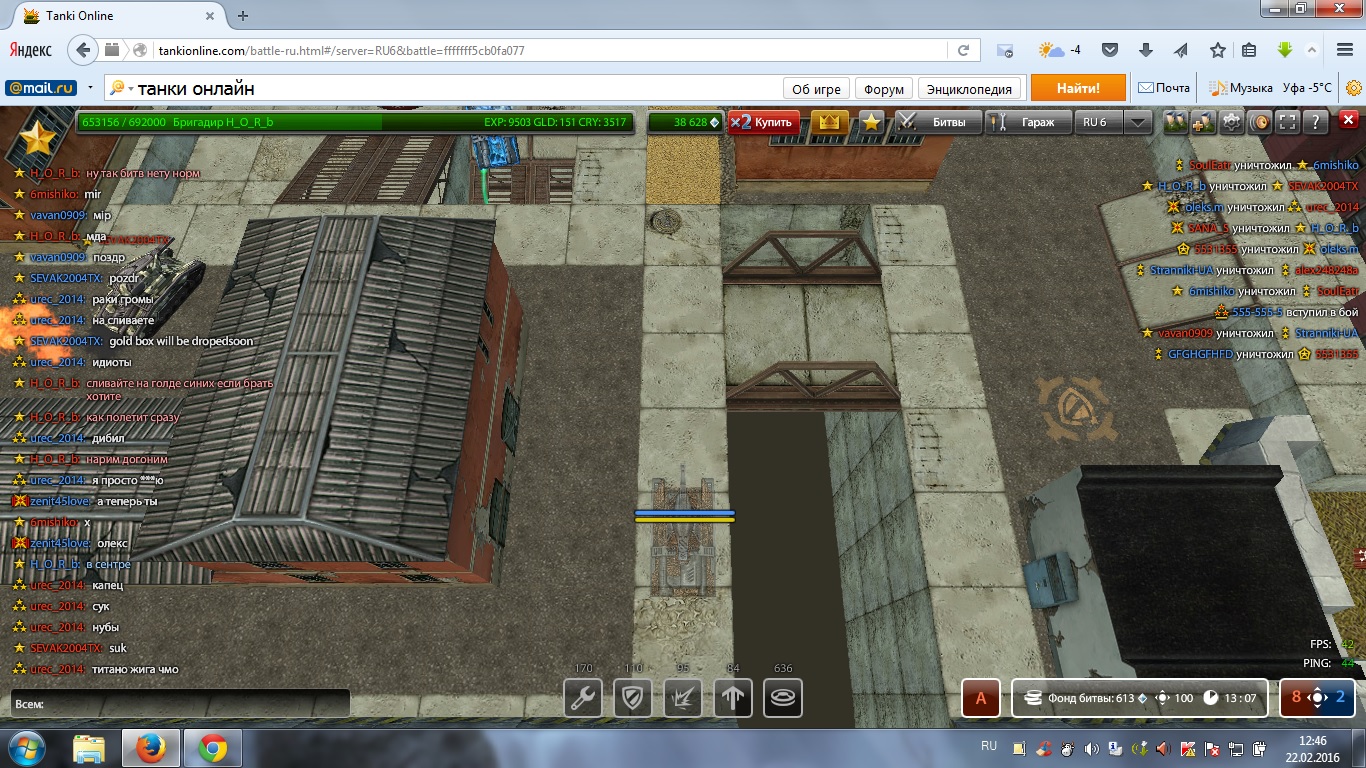Open the premium crown icon
This screenshot has height=768, width=1366.
pos(829,122)
